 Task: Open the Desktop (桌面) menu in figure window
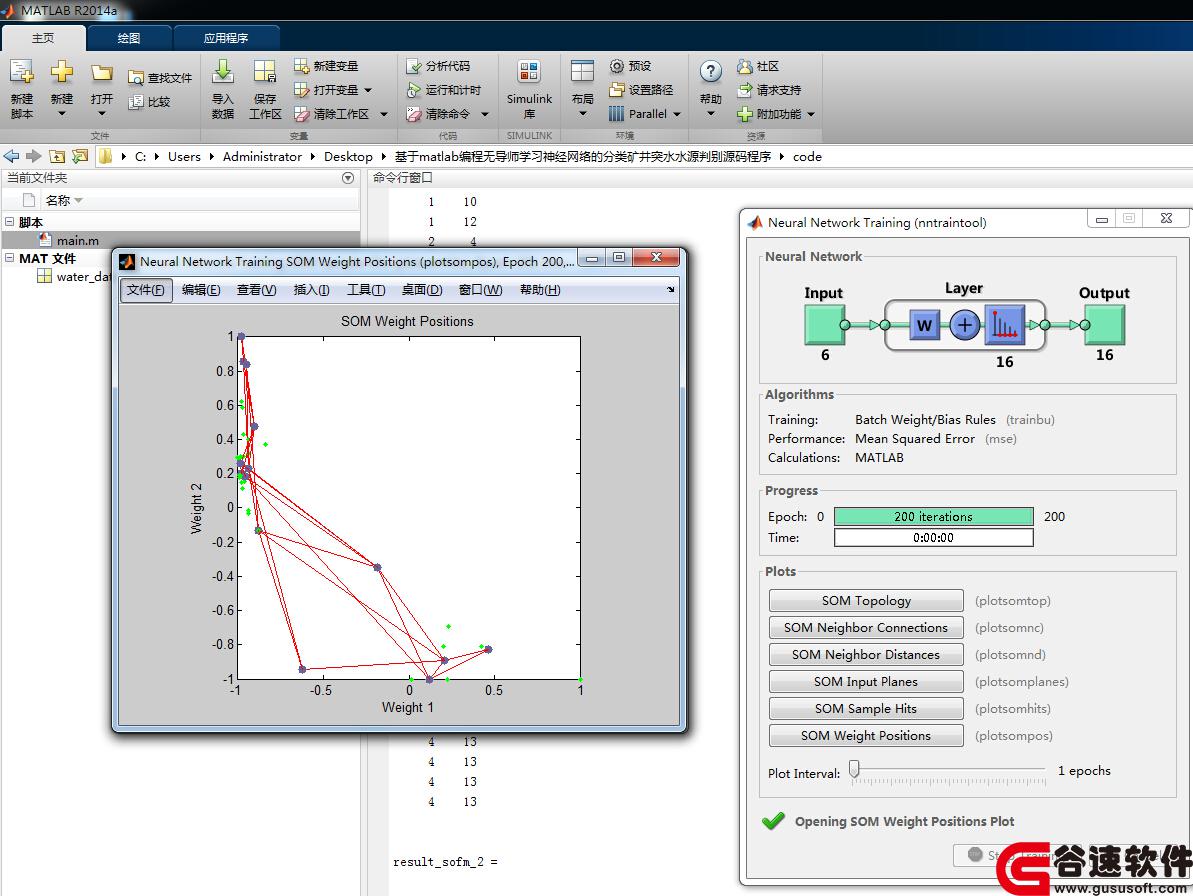(x=422, y=290)
